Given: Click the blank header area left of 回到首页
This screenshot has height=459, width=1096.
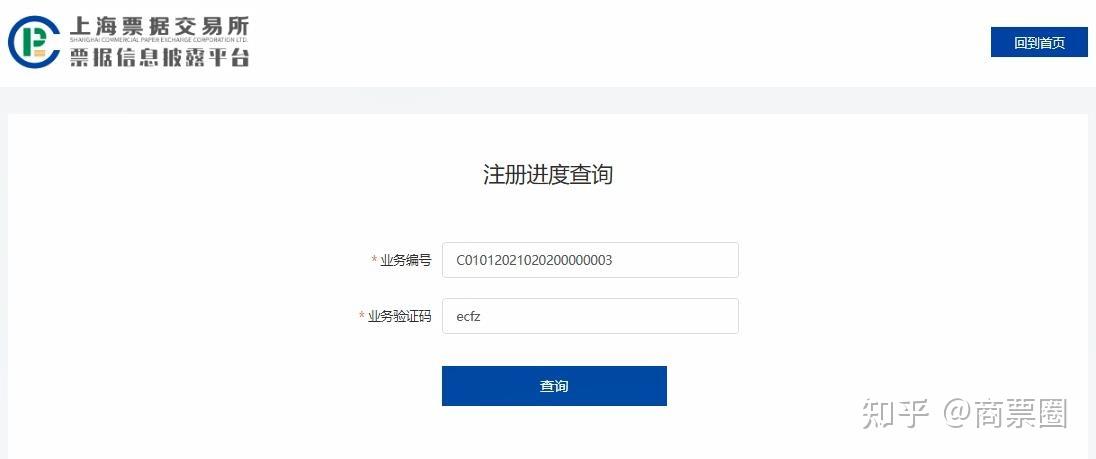Looking at the screenshot, I should tap(615, 42).
